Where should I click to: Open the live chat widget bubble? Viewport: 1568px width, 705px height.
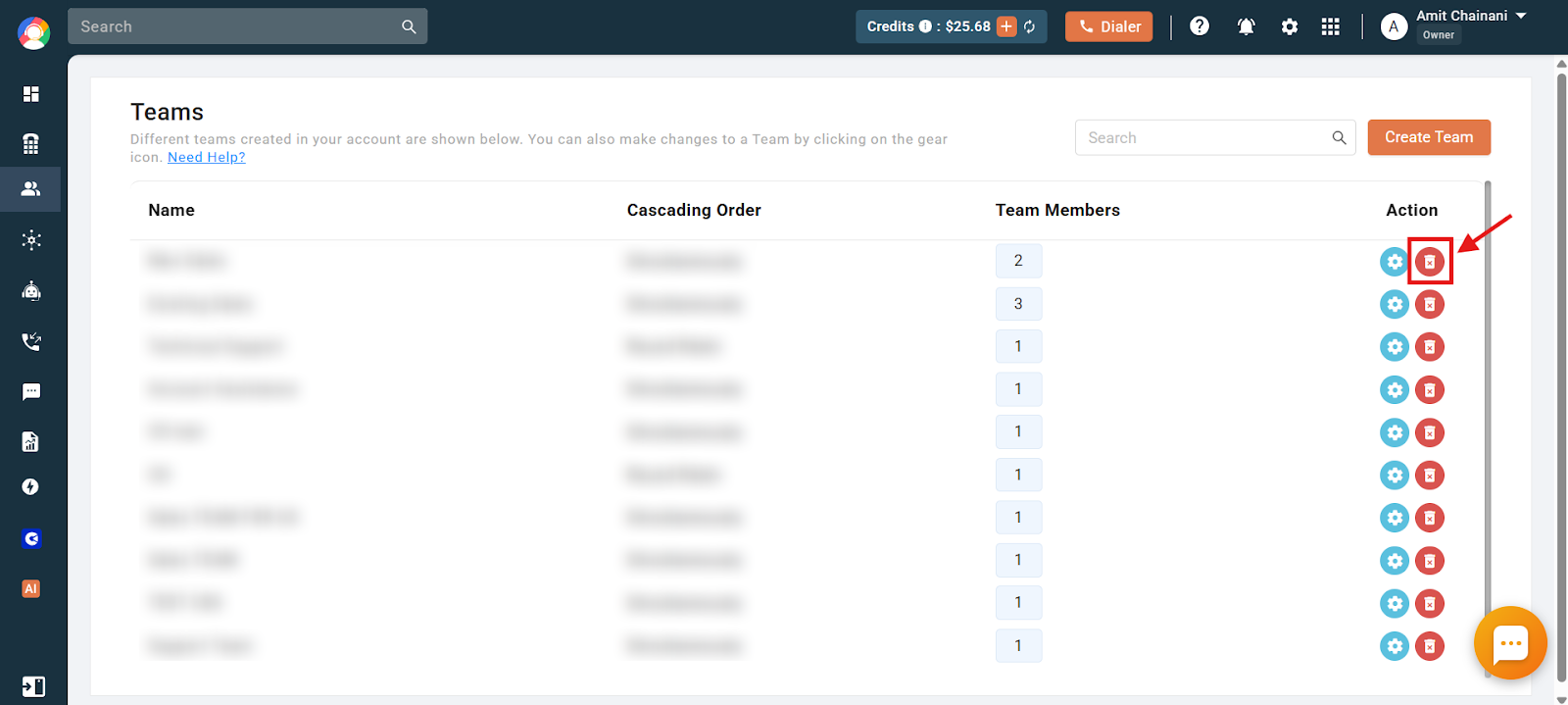pyautogui.click(x=1510, y=643)
